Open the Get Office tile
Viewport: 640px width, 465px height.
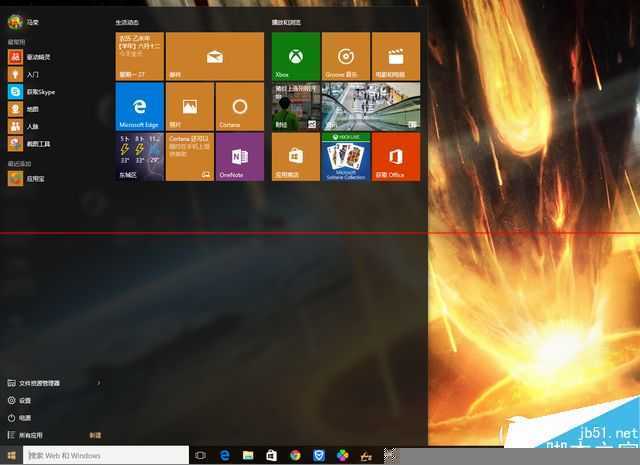396,157
